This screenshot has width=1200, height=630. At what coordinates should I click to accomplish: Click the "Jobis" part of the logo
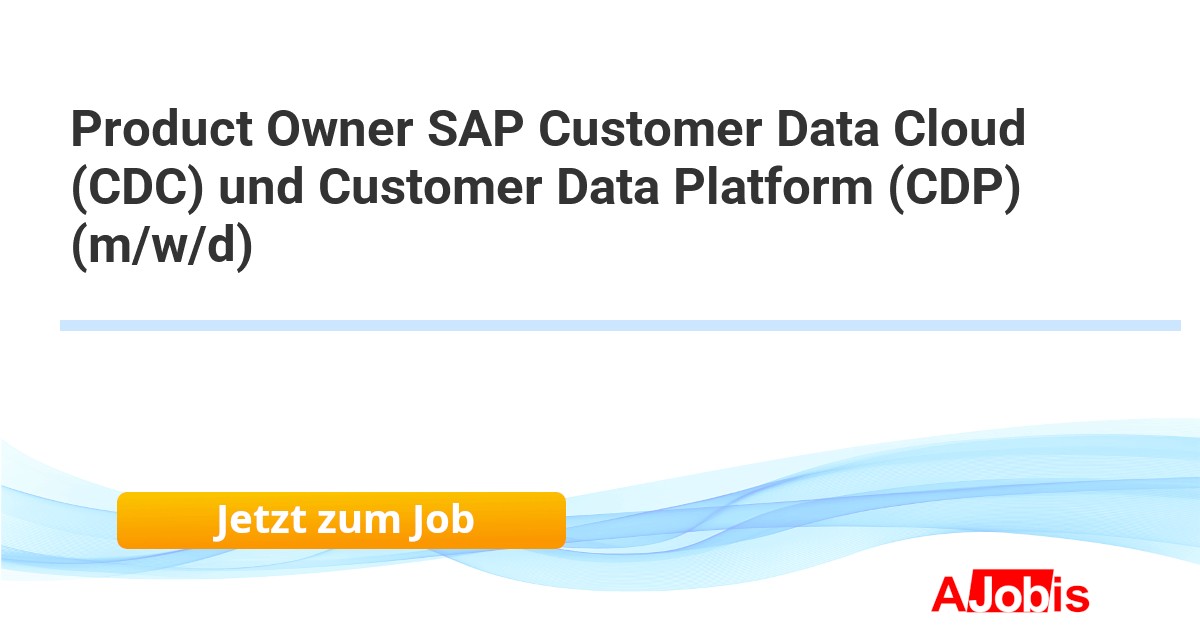(x=1030, y=595)
